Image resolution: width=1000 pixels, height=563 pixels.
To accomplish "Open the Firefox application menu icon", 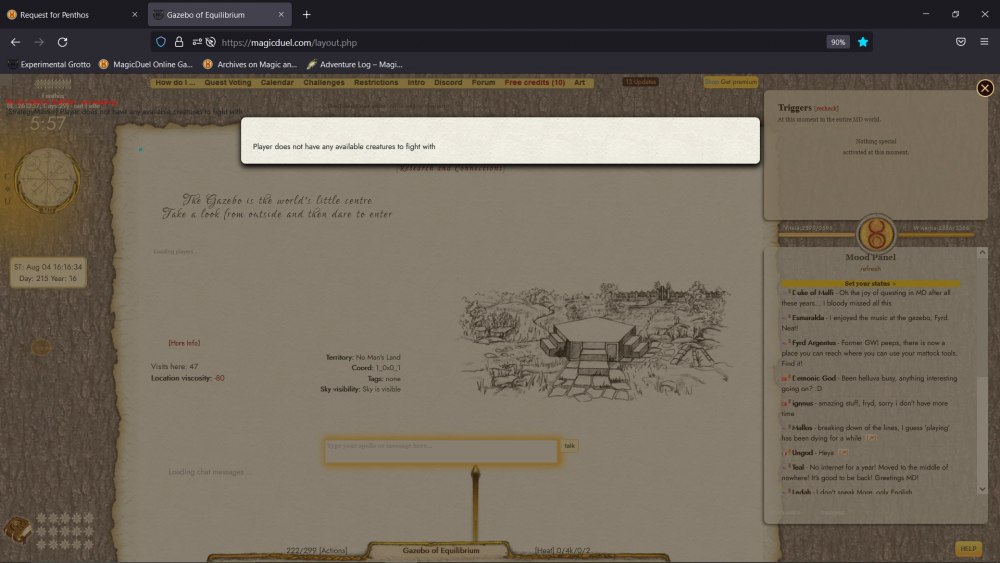I will [985, 42].
